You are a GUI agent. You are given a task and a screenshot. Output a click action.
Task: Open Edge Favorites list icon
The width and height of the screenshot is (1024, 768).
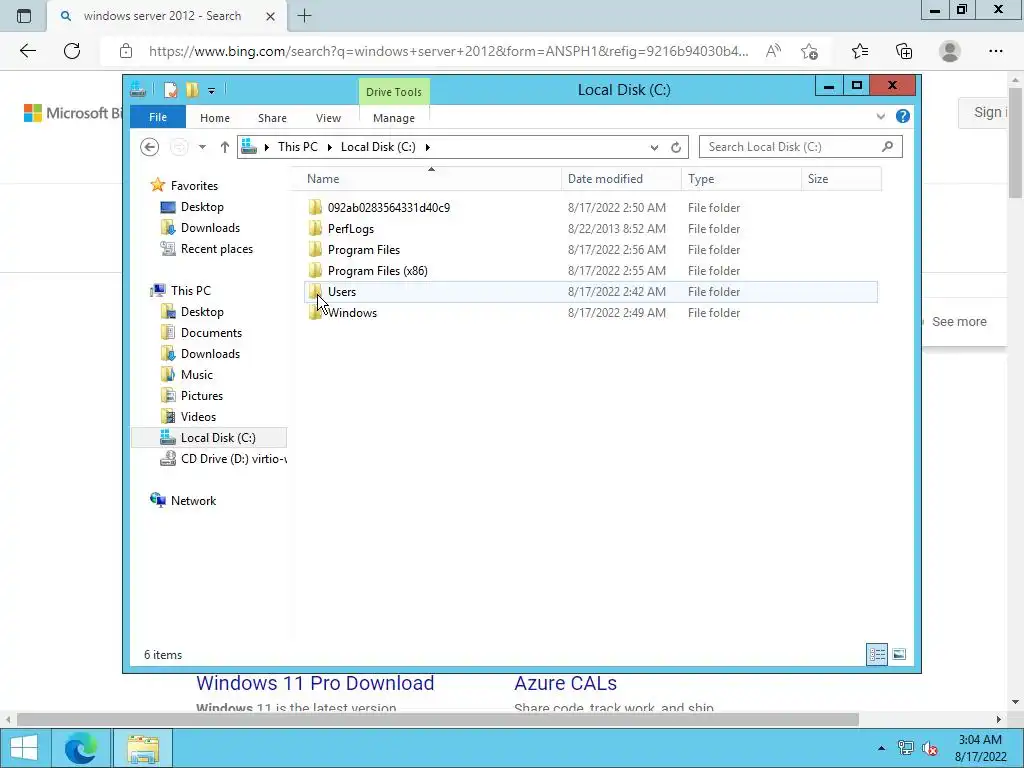(x=859, y=51)
